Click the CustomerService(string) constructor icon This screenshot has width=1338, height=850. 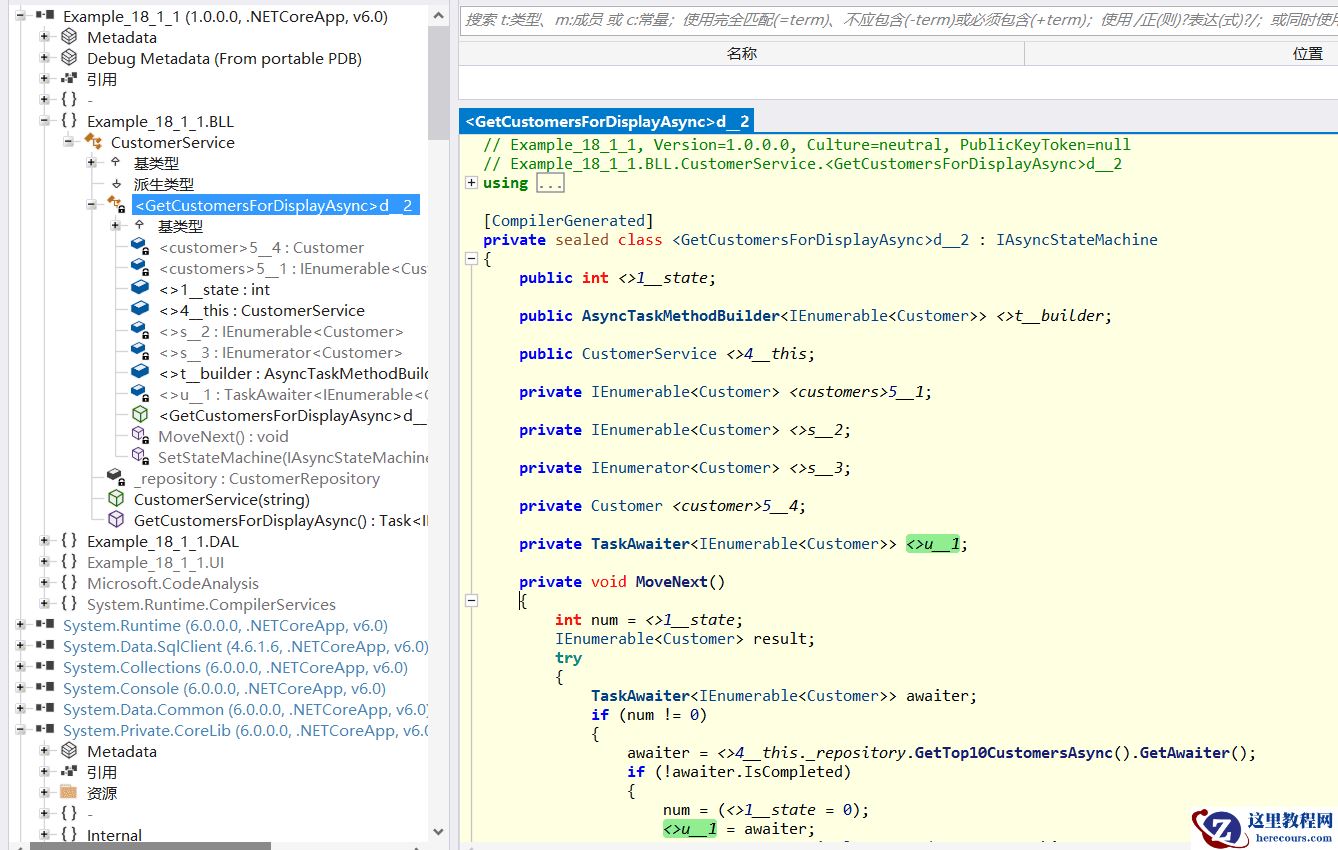(x=117, y=499)
